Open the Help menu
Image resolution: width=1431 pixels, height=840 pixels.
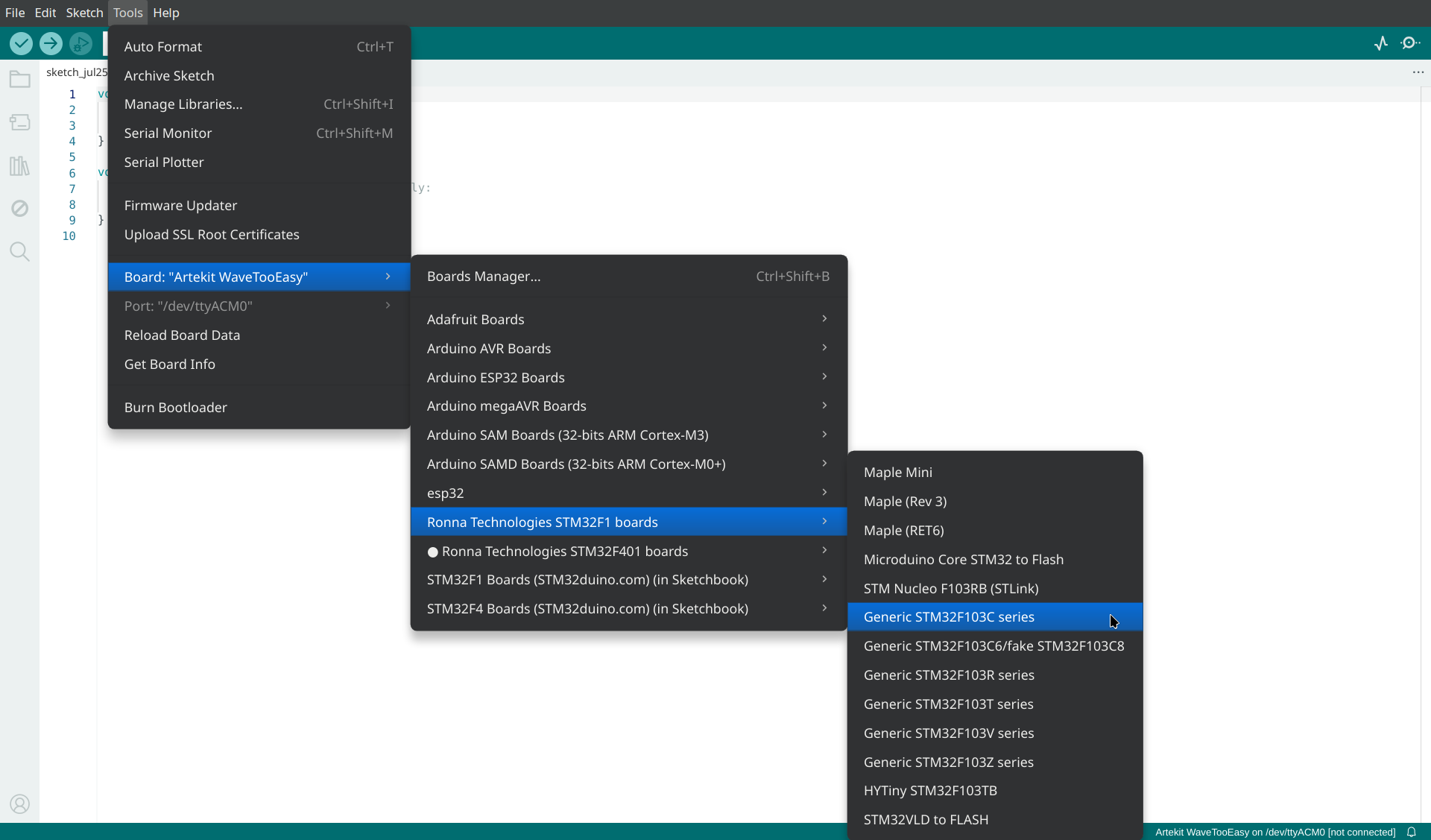166,13
